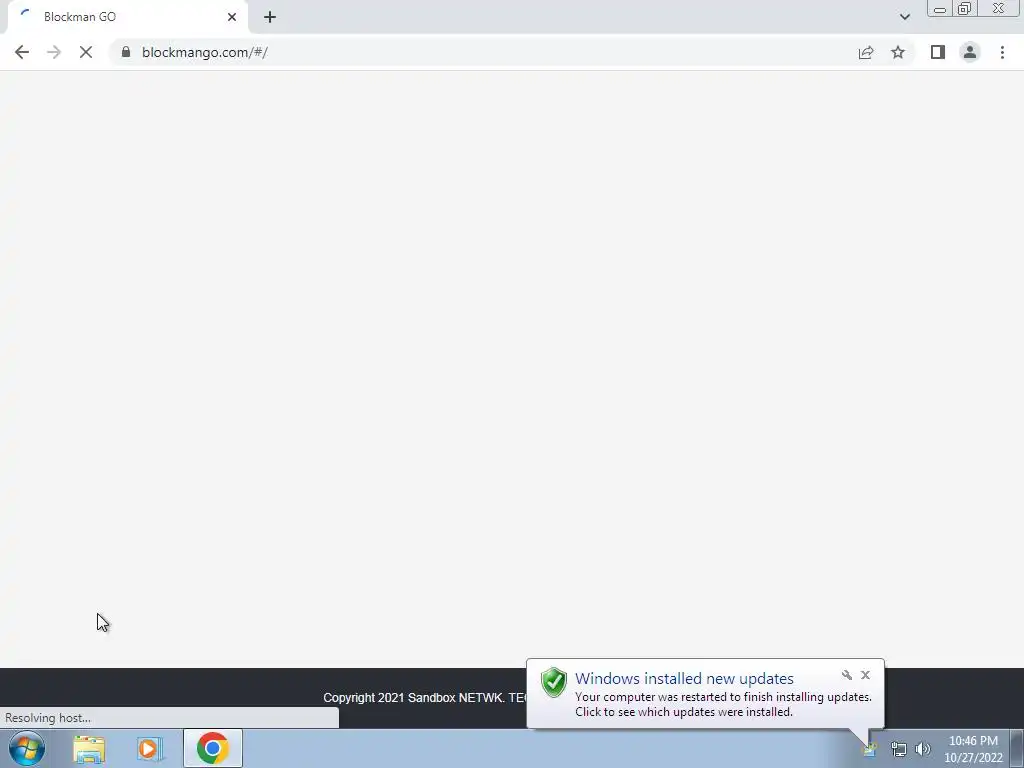
Task: Stop loading the page
Action: coord(86,52)
